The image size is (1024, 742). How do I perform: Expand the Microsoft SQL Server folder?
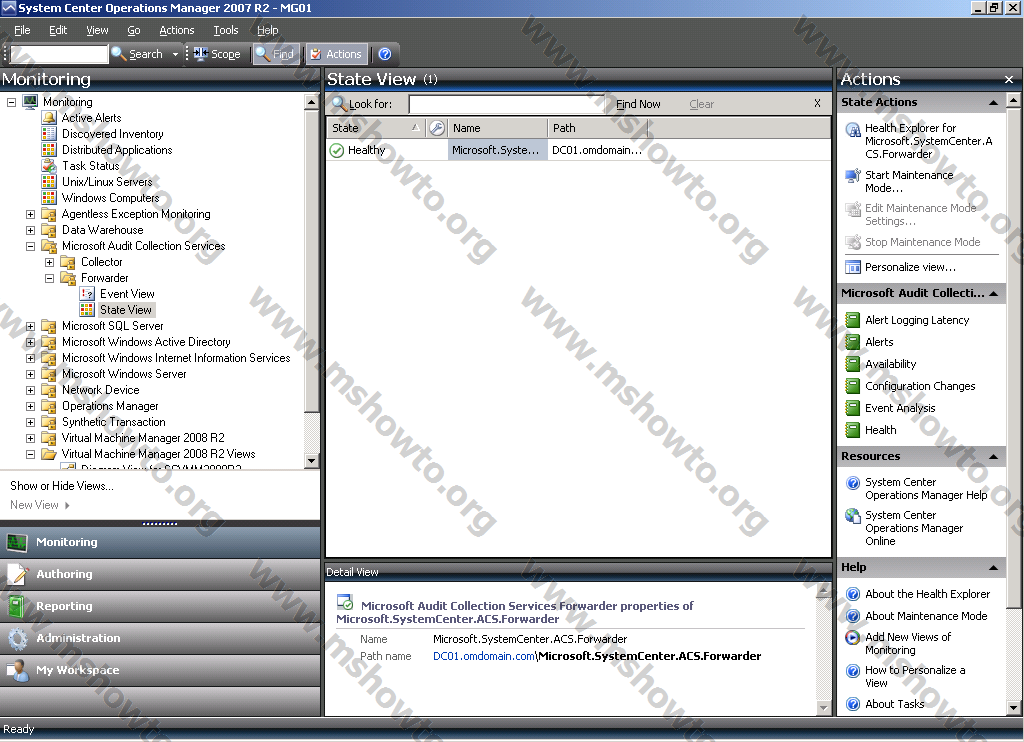pos(31,326)
